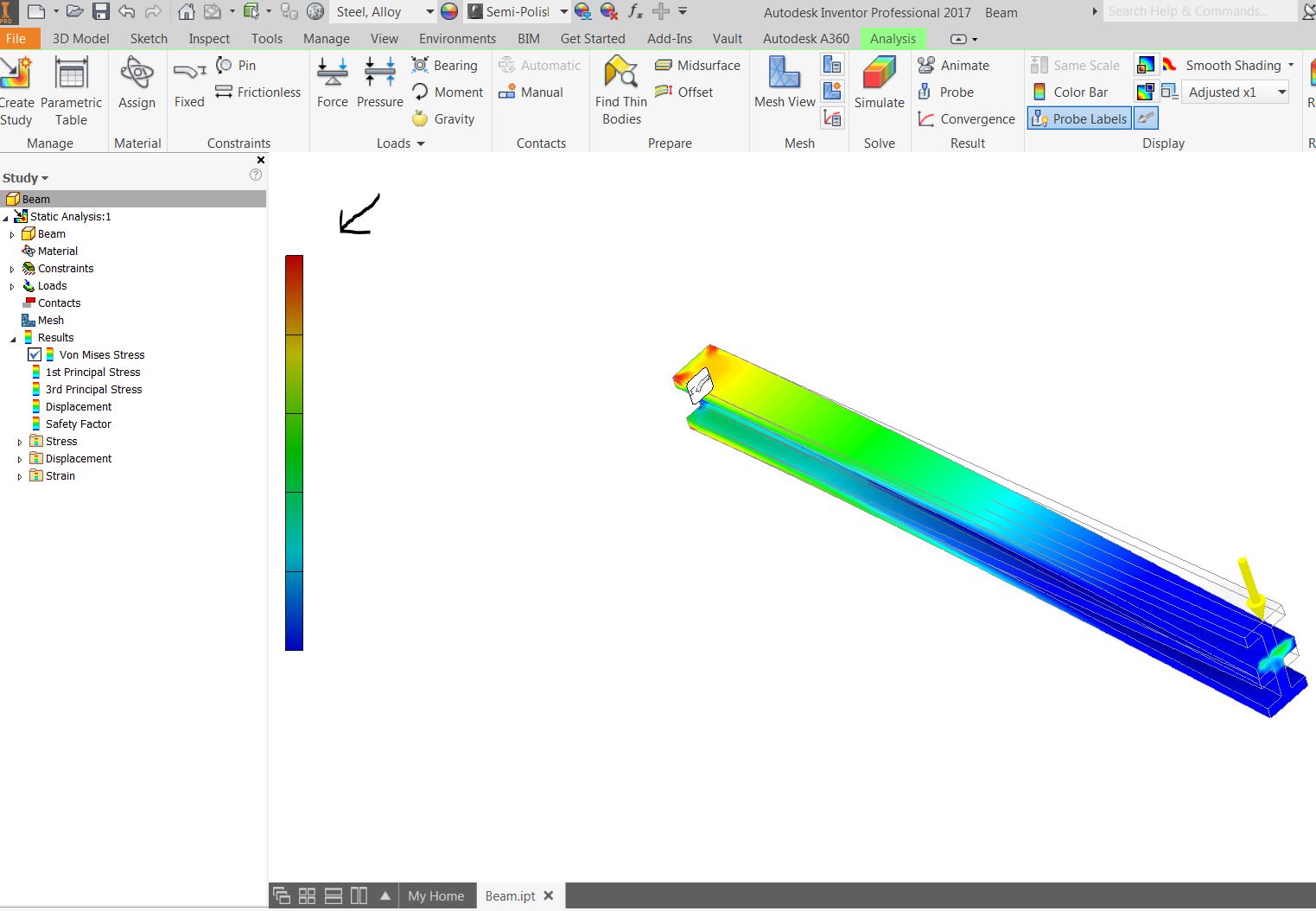Toggle the Color Bar display
1316x911 pixels.
coord(1075,92)
